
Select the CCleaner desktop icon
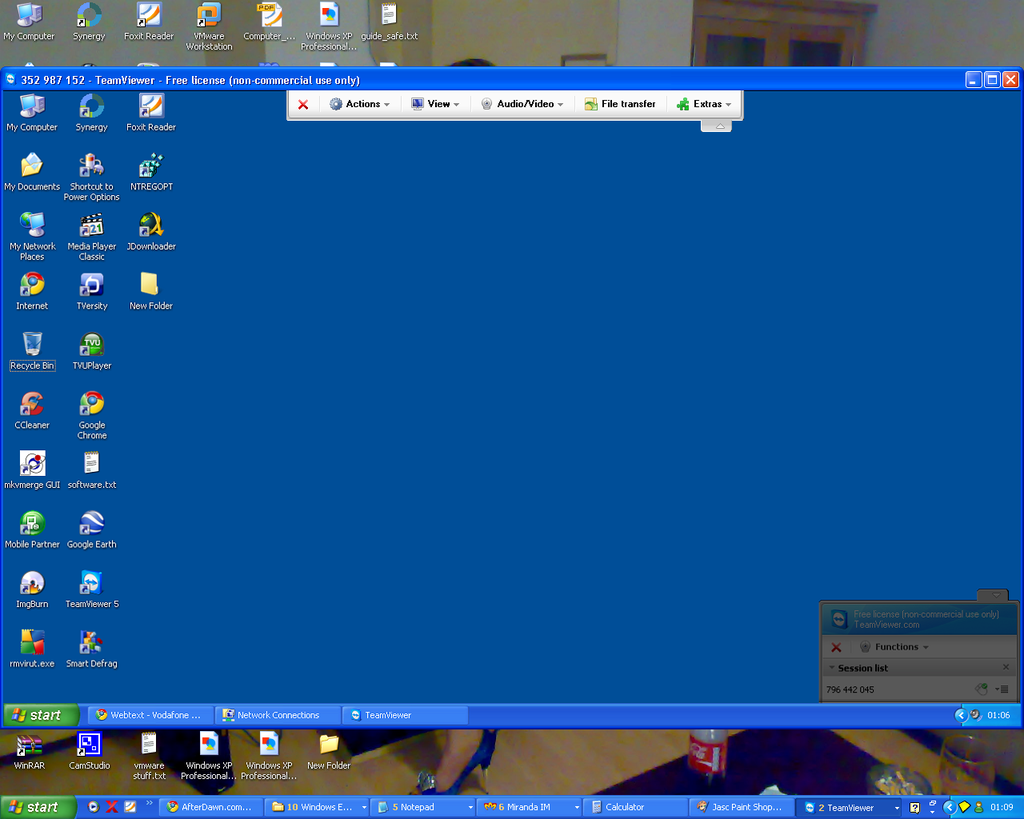(x=32, y=410)
